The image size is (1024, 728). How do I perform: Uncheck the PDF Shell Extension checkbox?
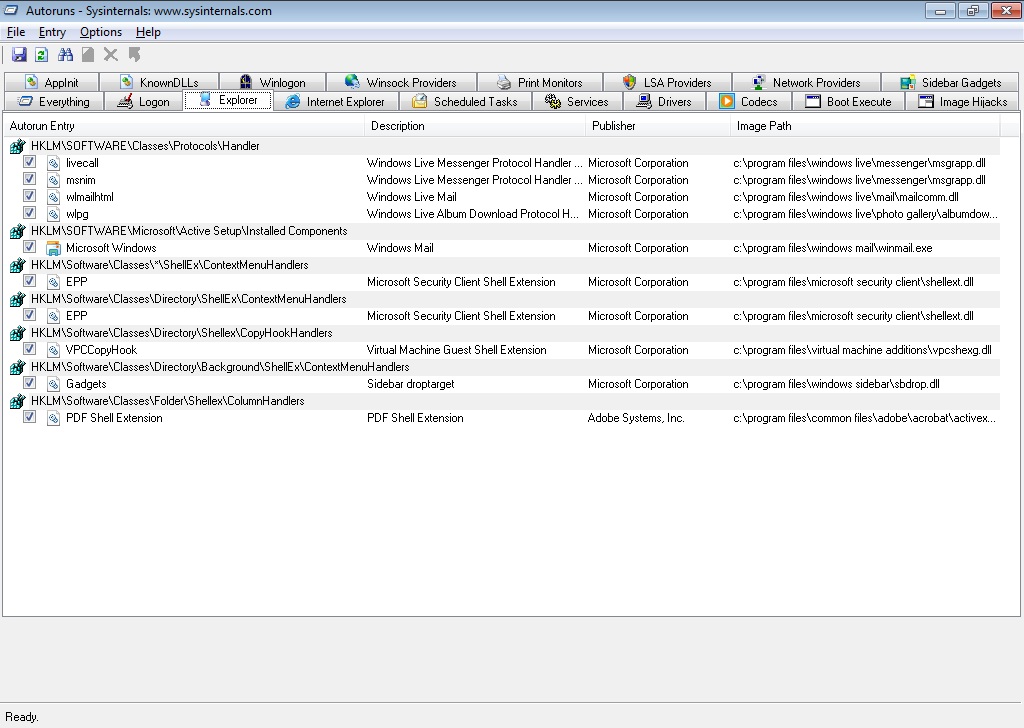pos(29,417)
